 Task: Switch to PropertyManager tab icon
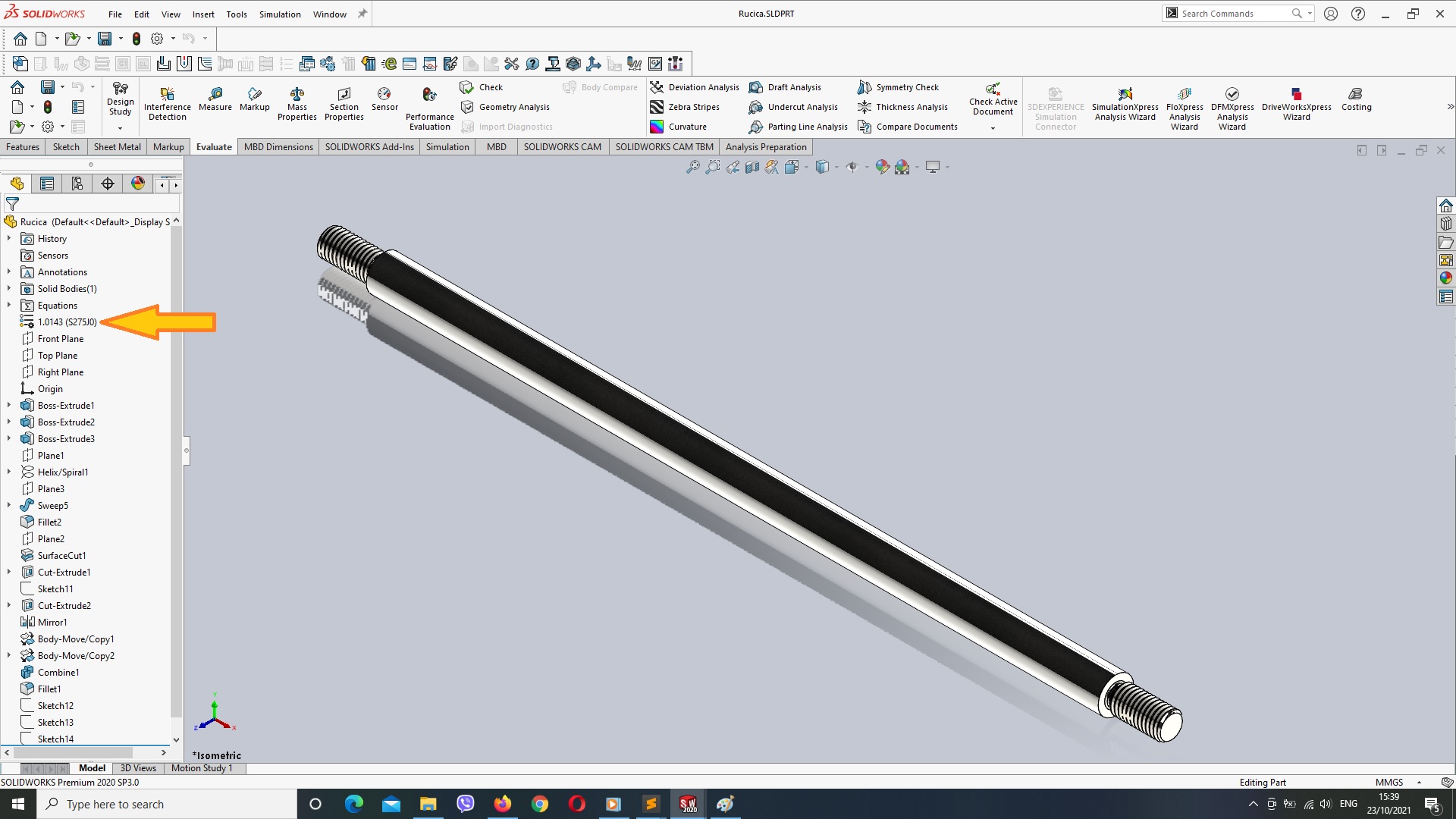click(x=47, y=184)
